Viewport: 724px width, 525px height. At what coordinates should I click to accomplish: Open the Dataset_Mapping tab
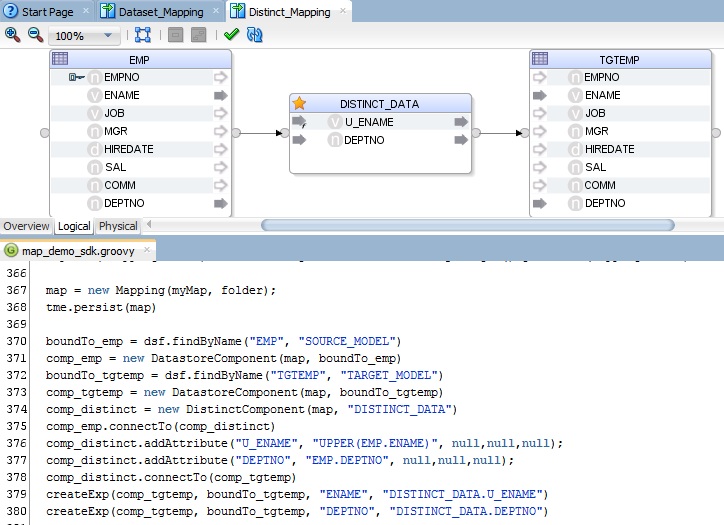coord(160,11)
